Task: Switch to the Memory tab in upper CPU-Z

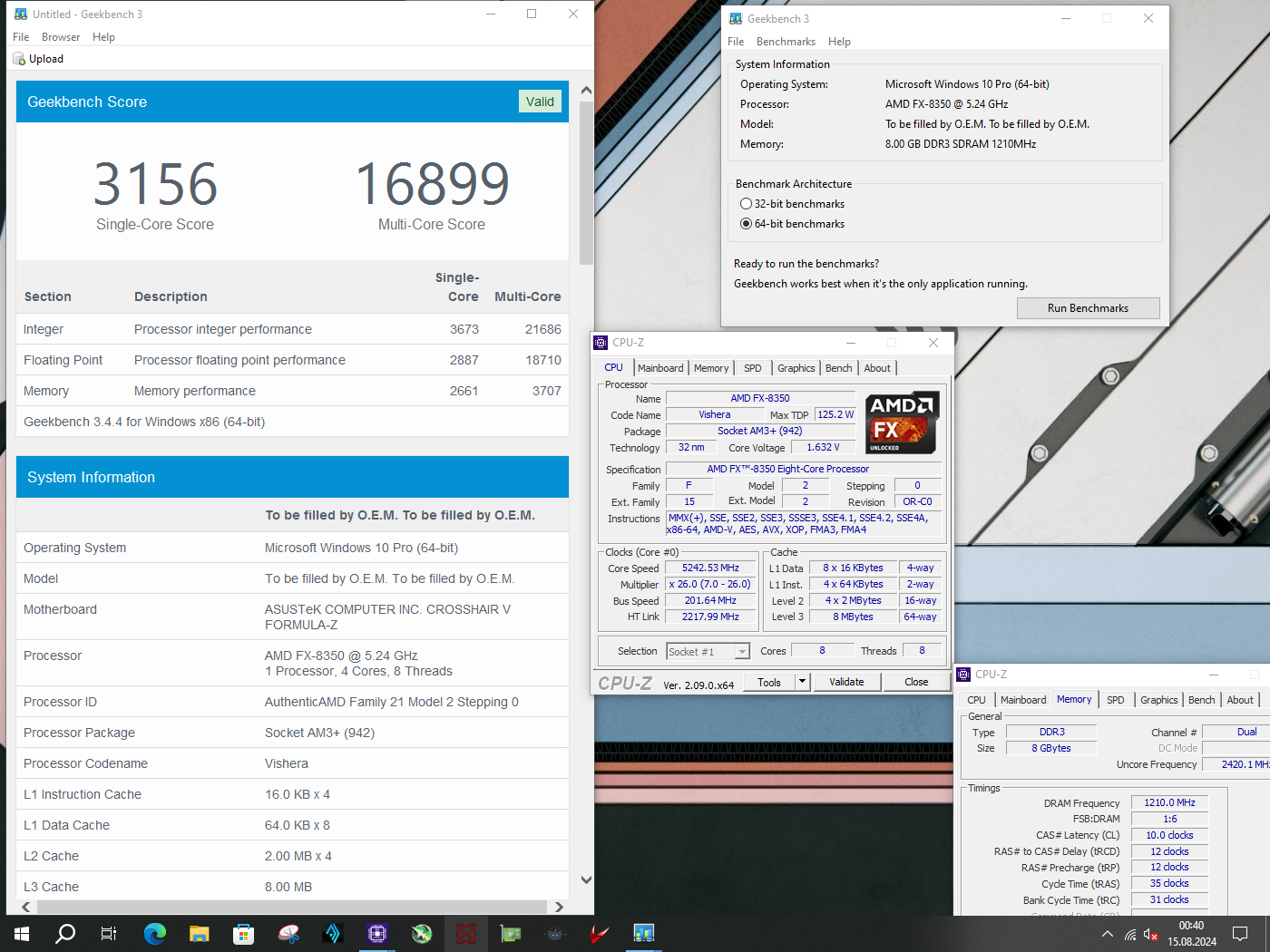Action: (711, 368)
